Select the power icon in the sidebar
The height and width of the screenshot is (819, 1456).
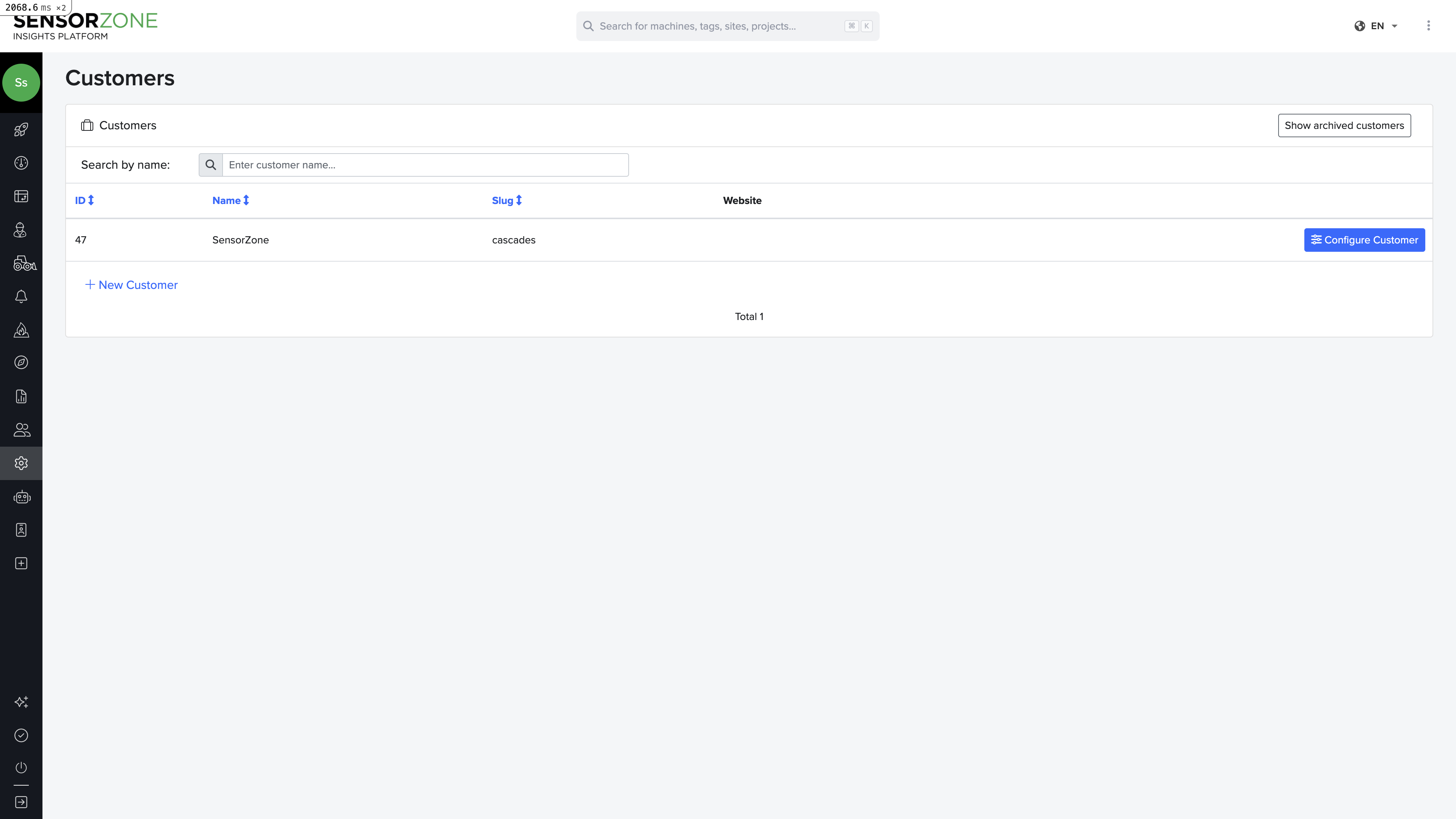coord(21,767)
